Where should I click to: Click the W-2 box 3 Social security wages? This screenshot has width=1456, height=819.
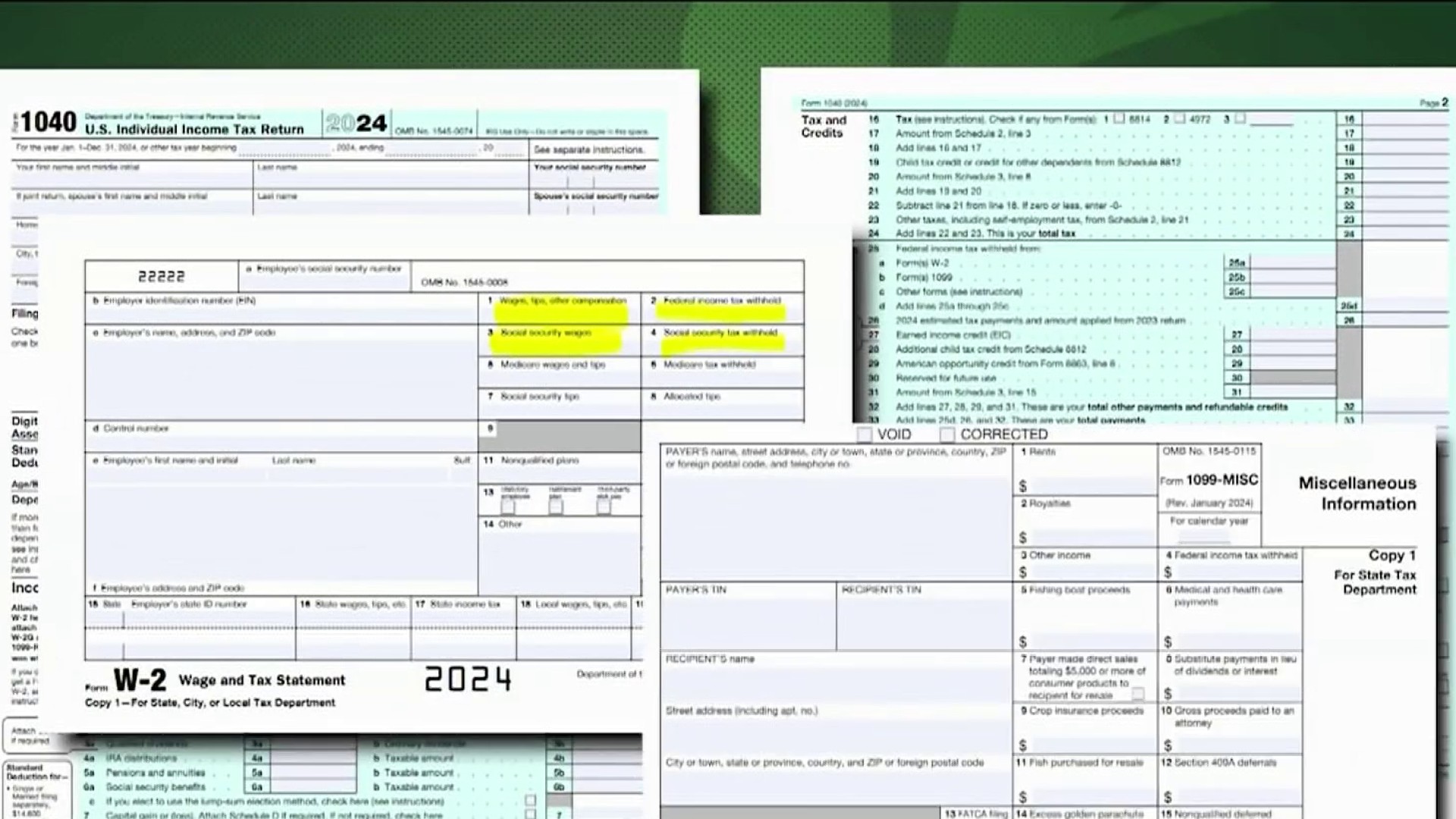[x=560, y=340]
